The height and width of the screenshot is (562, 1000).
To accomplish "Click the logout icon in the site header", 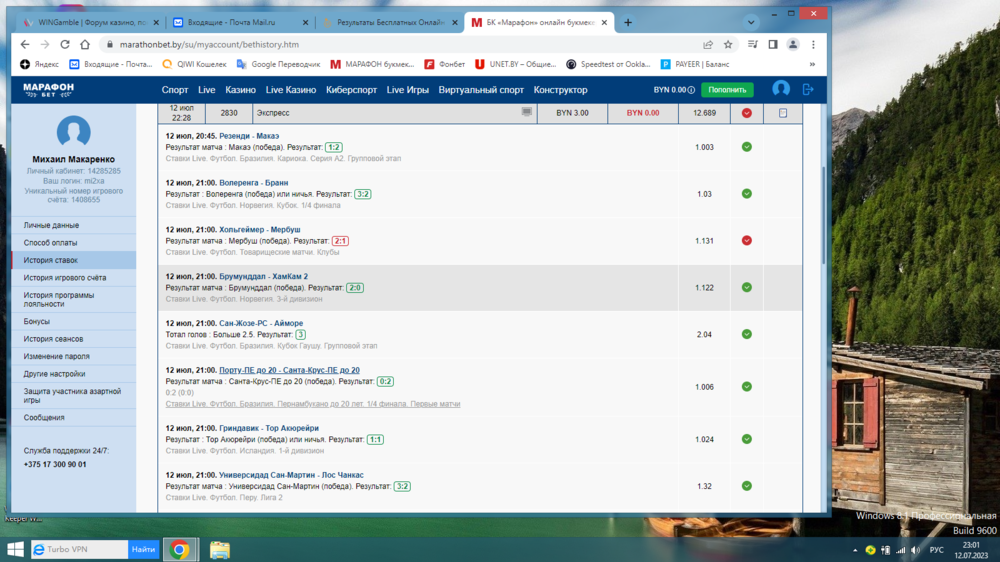I will tap(808, 89).
